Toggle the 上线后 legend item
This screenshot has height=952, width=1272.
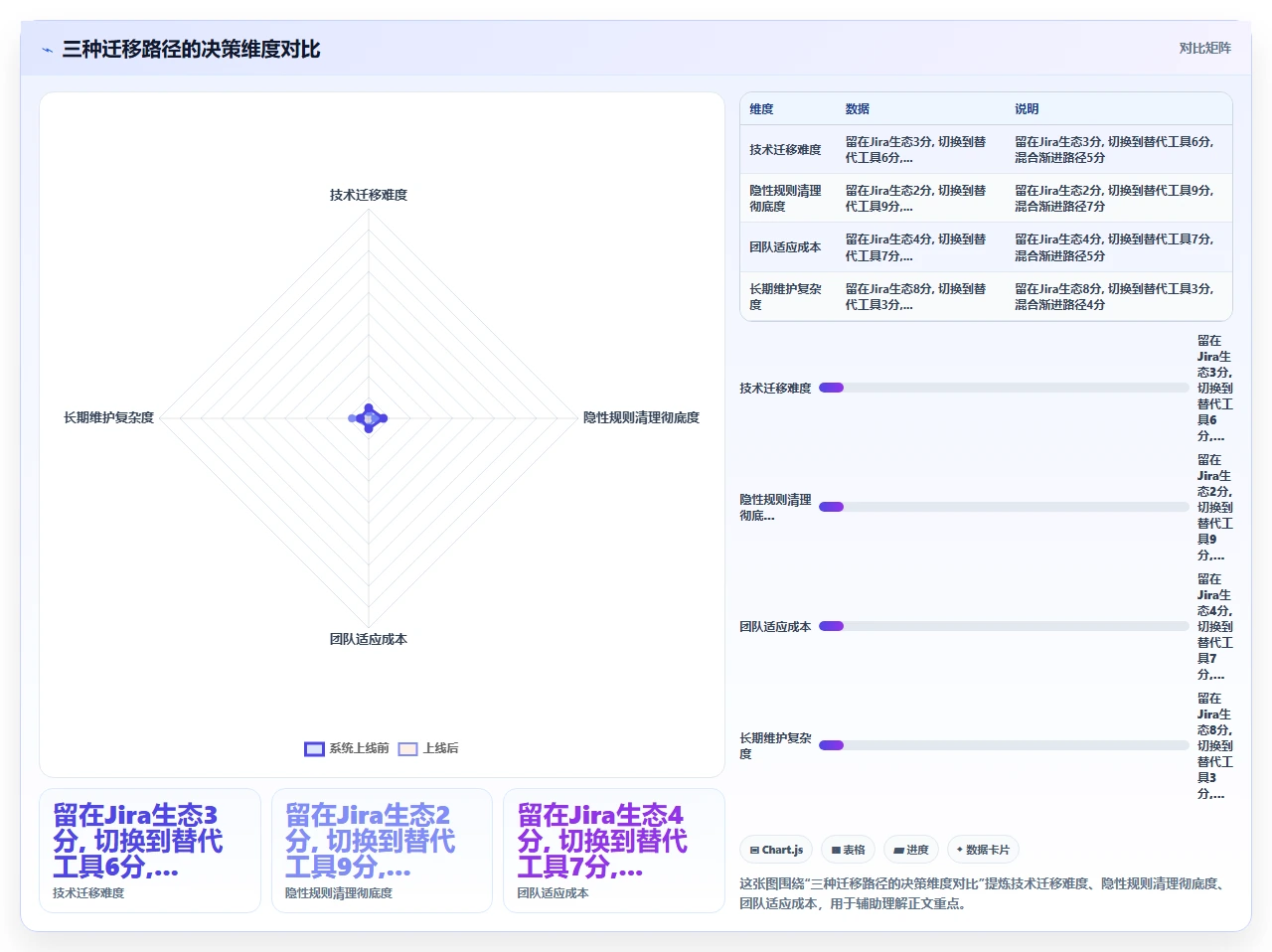428,748
